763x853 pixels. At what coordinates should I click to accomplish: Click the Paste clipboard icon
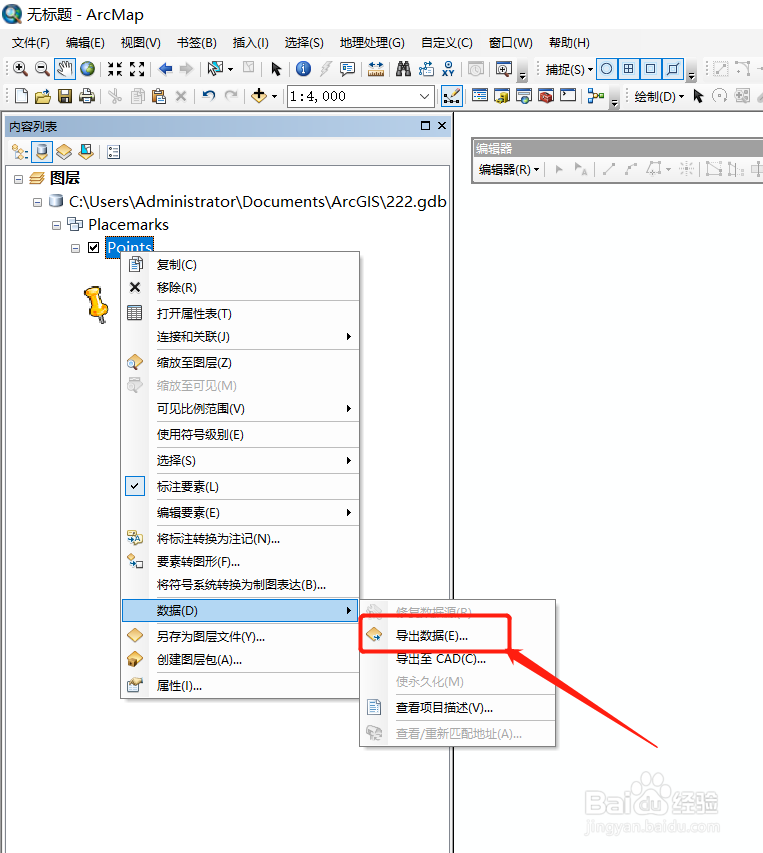click(x=159, y=96)
